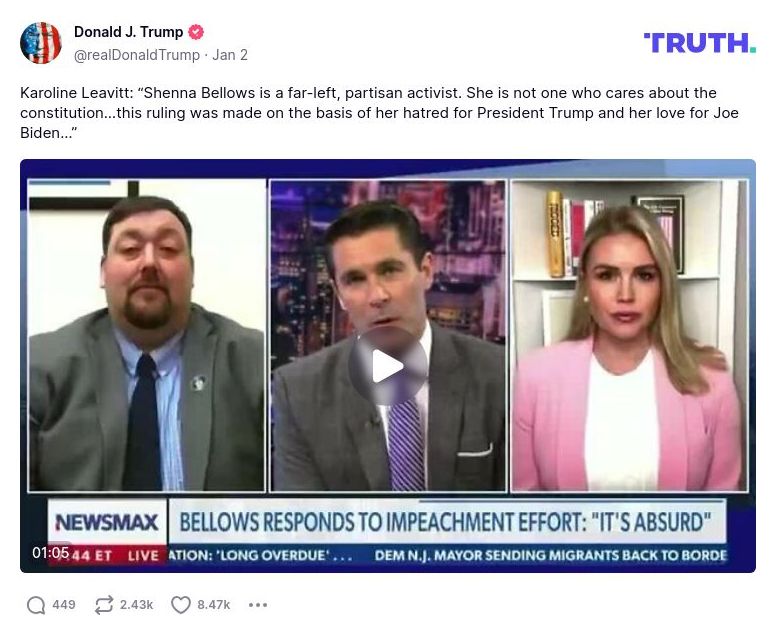Like the post with the heart icon
The width and height of the screenshot is (777, 635).
(181, 605)
